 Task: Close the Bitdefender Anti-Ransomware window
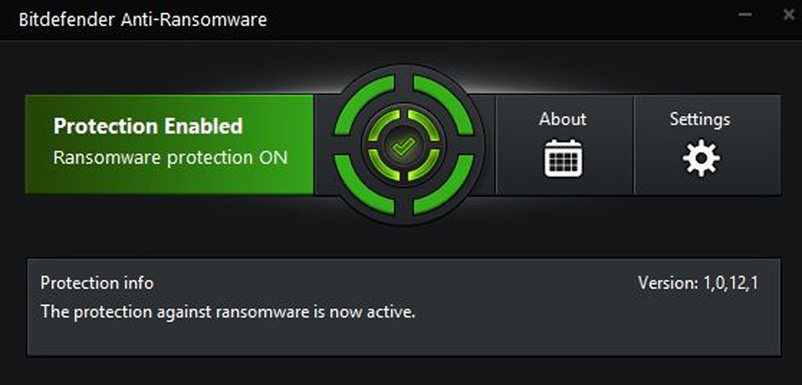(x=789, y=15)
